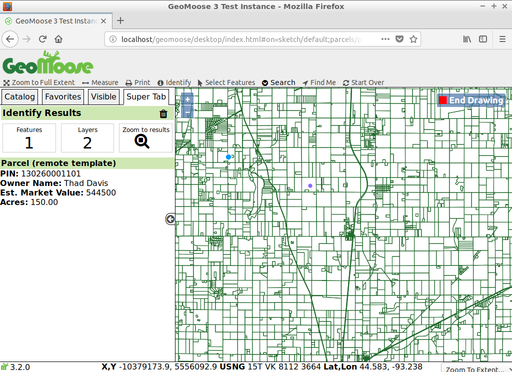Reload the page in Firefox
Image resolution: width=512 pixels, height=372 pixels.
pyautogui.click(x=42, y=39)
